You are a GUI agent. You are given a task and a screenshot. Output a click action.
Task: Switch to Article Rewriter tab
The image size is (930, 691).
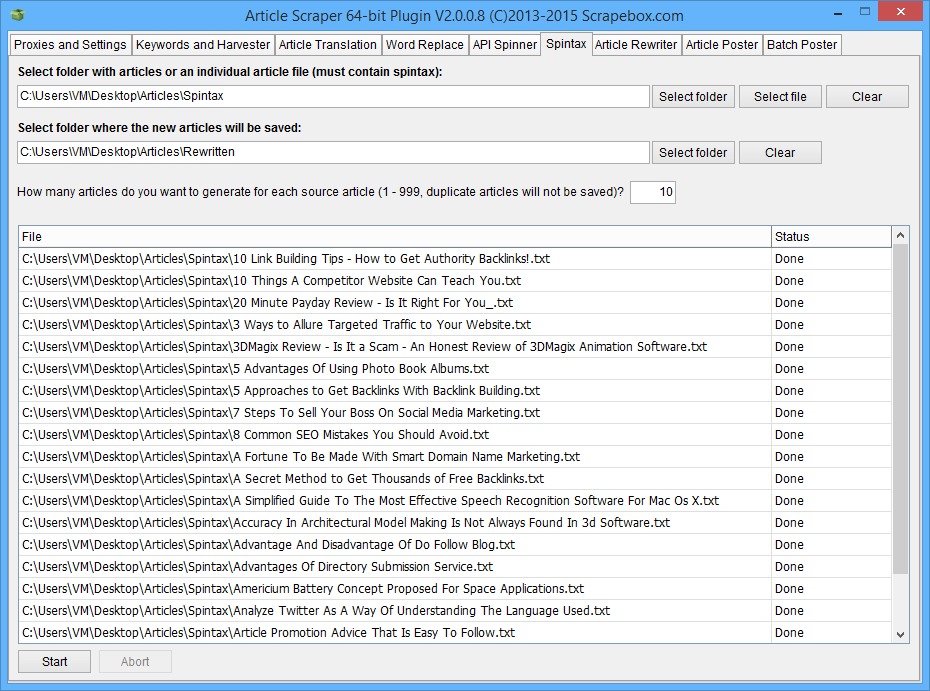[637, 45]
